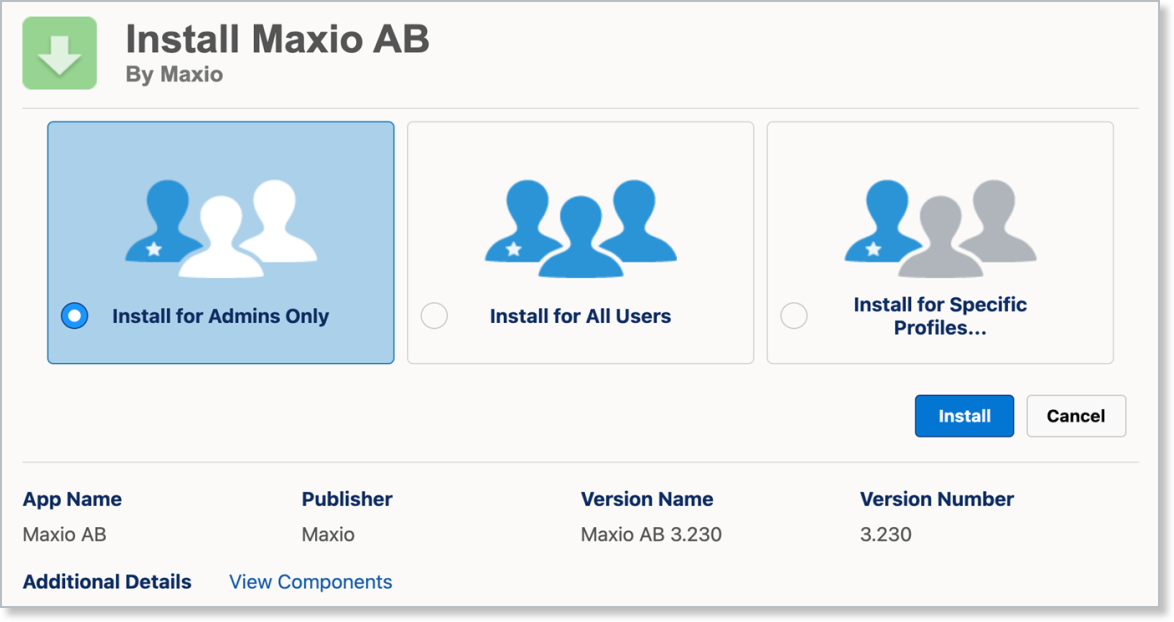1174x622 pixels.
Task: Click the Install for All Users label
Action: click(580, 316)
